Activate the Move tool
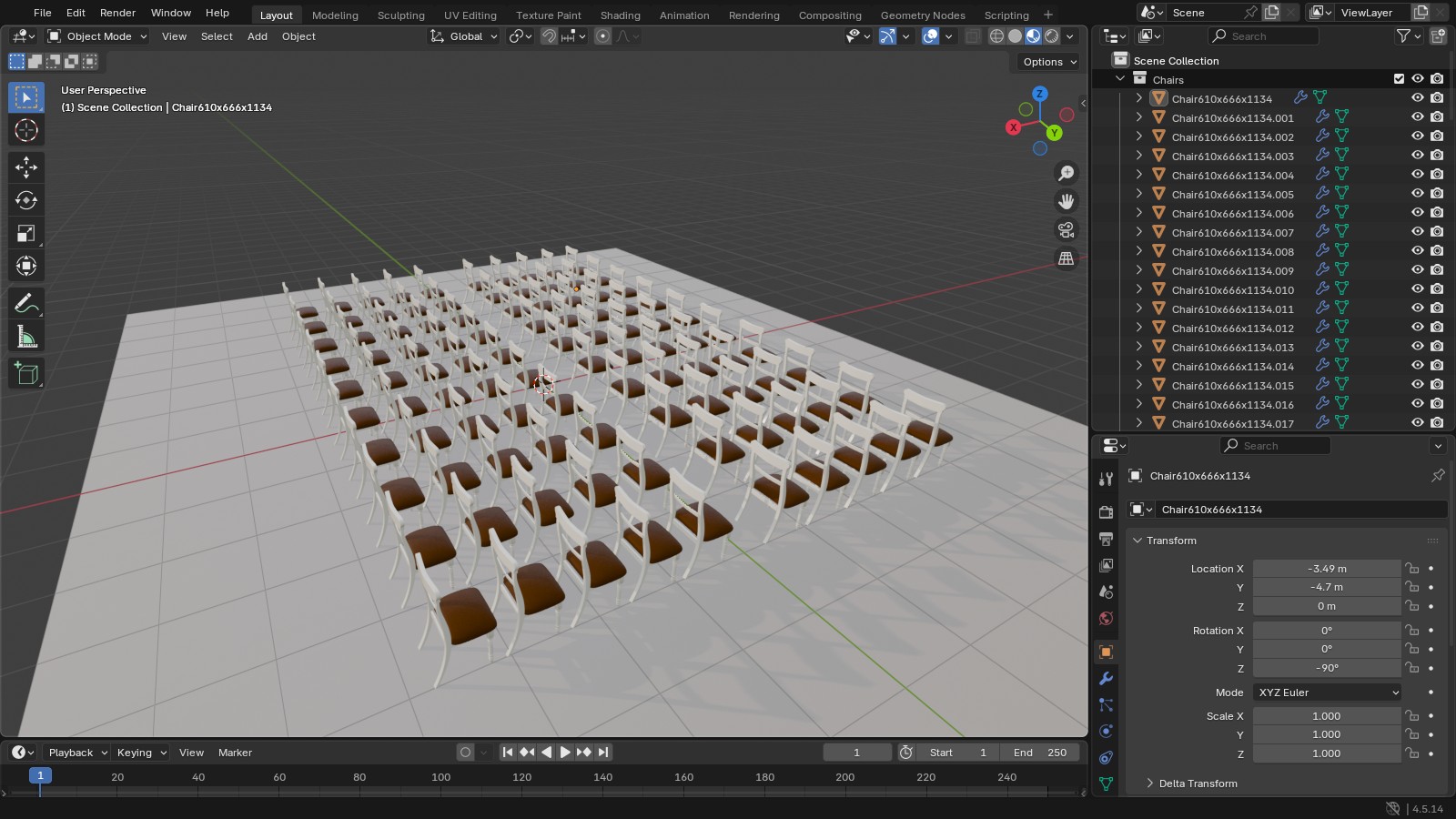1456x819 pixels. click(x=26, y=167)
